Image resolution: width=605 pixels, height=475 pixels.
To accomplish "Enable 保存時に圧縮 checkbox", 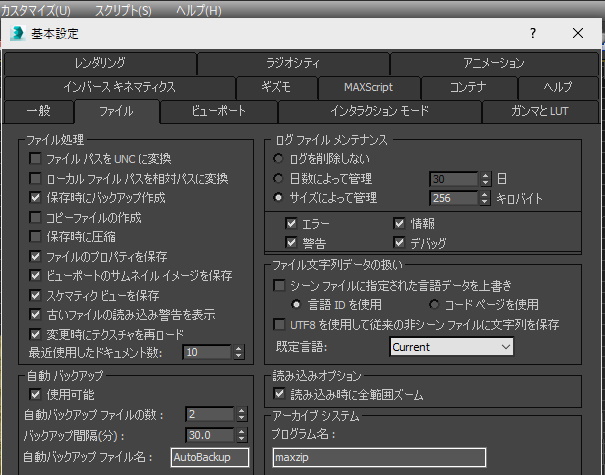I will pos(35,237).
